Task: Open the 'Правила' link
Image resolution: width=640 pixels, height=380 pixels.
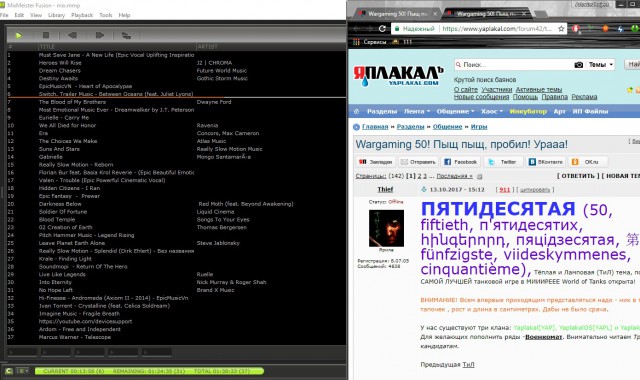Action: [554, 97]
